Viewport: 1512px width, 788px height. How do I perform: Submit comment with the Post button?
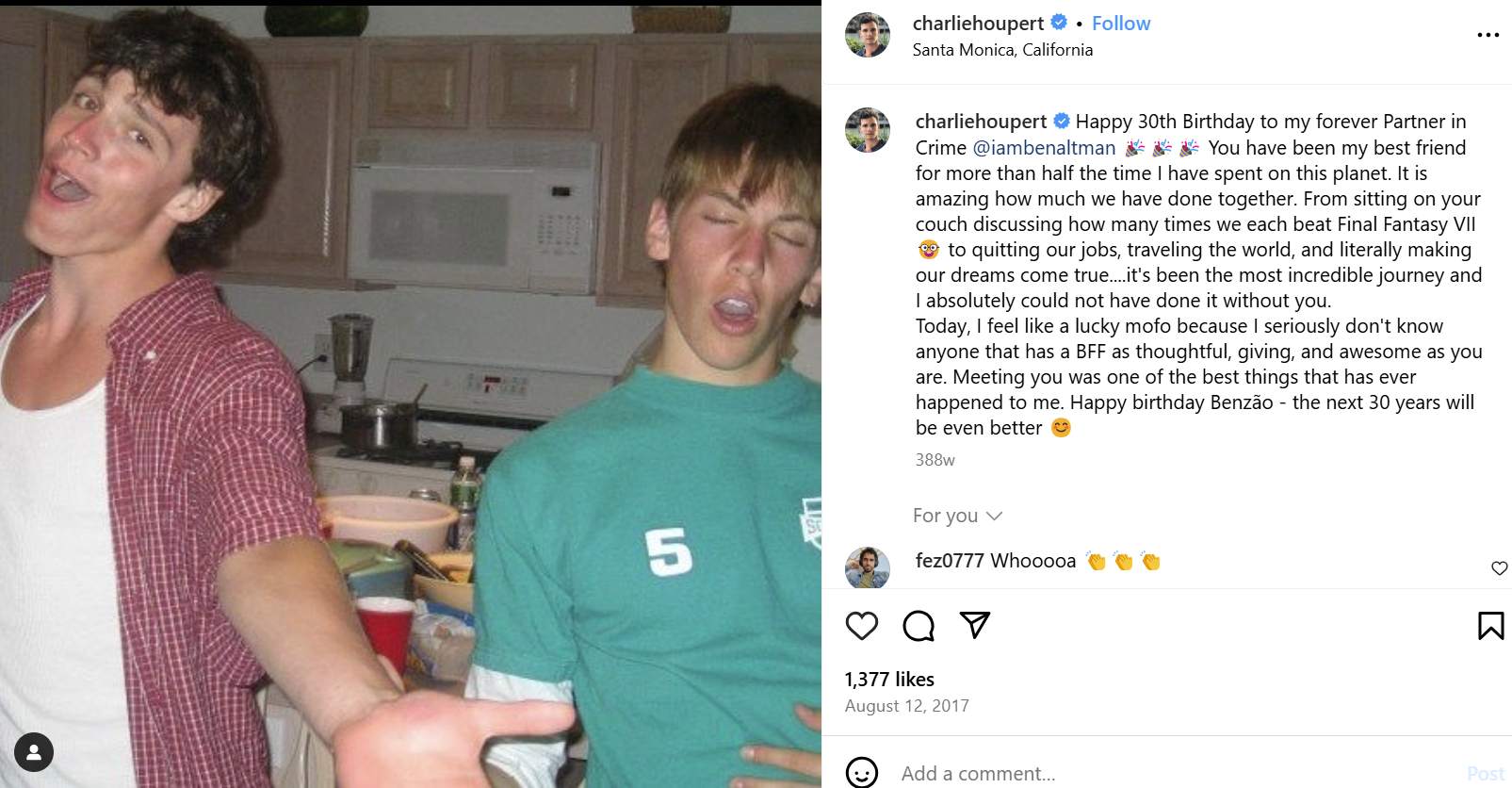[1486, 774]
